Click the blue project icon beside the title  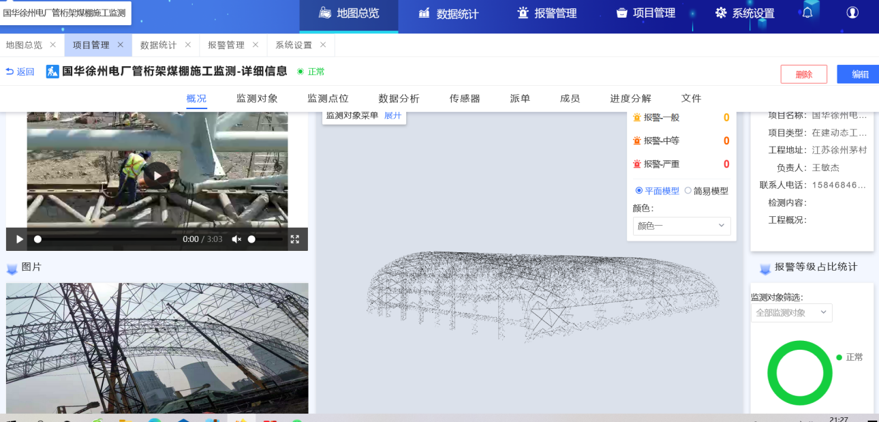(x=52, y=72)
